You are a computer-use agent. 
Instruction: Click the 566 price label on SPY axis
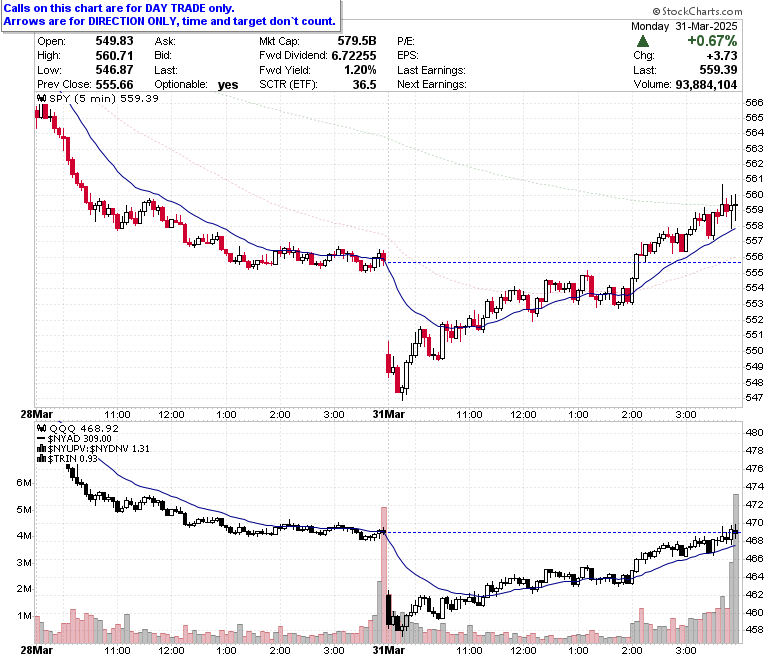tap(754, 102)
